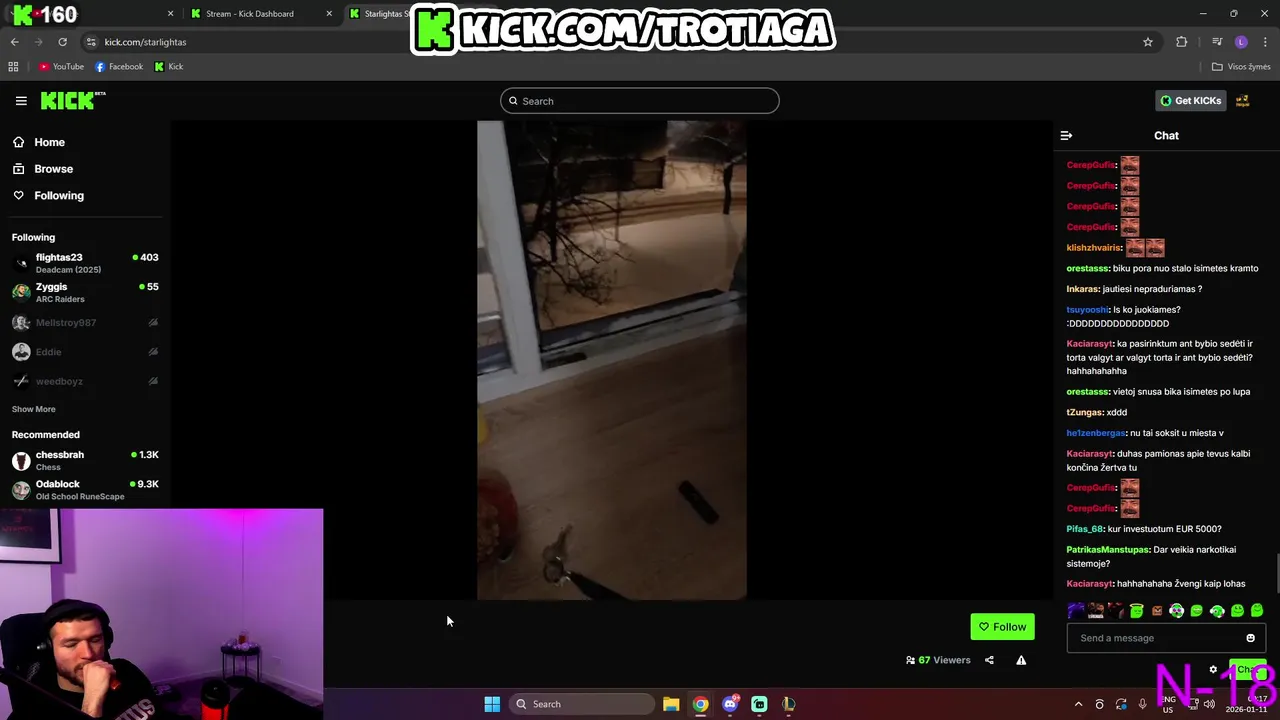
Task: Click username he1zenbergas in chat
Action: 1096,433
